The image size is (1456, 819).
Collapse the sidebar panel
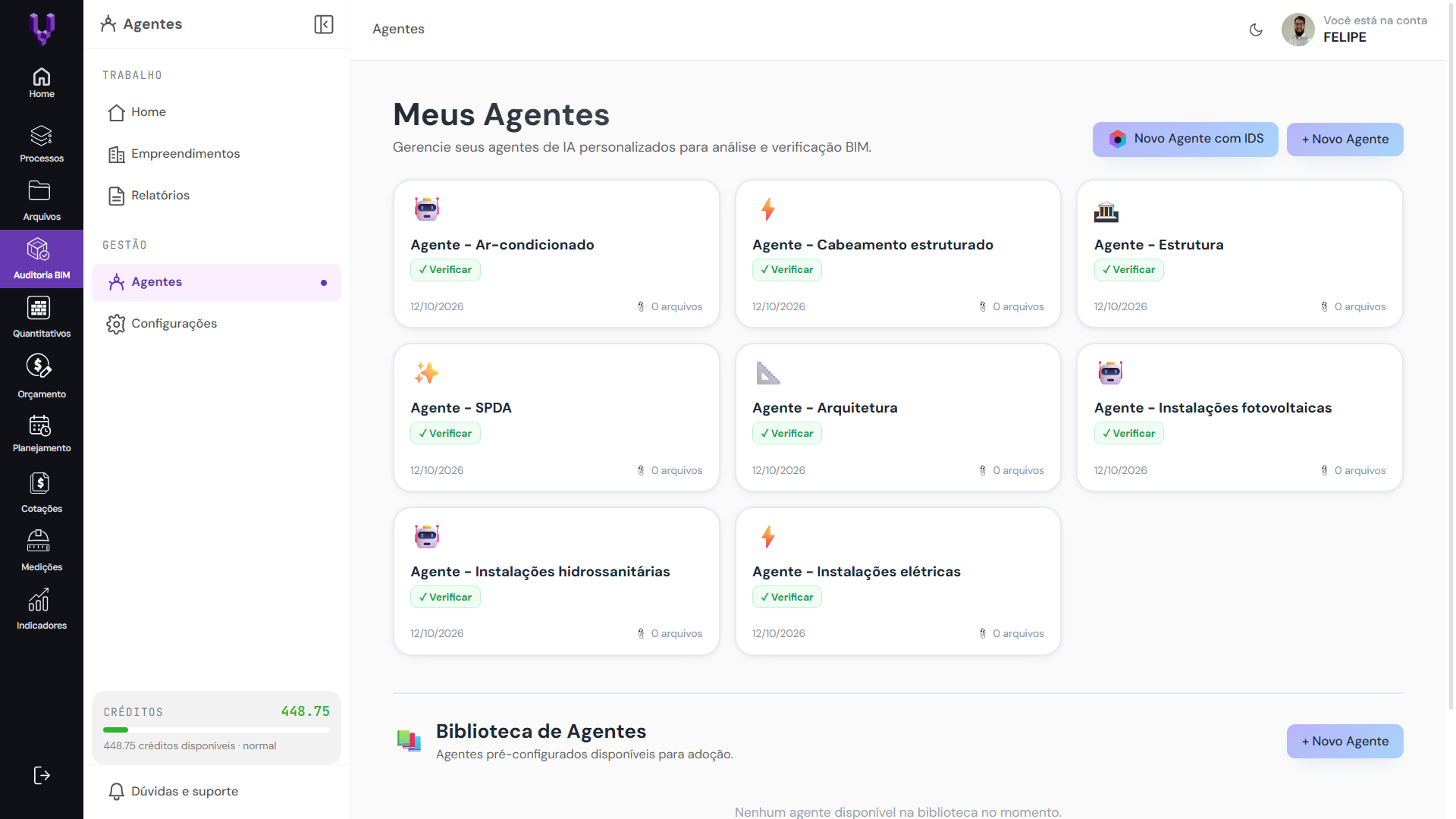pyautogui.click(x=324, y=24)
